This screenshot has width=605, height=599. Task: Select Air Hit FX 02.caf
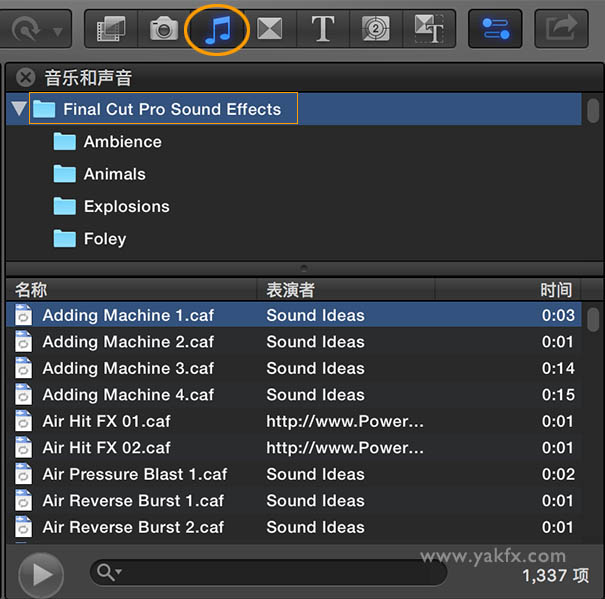click(294, 448)
